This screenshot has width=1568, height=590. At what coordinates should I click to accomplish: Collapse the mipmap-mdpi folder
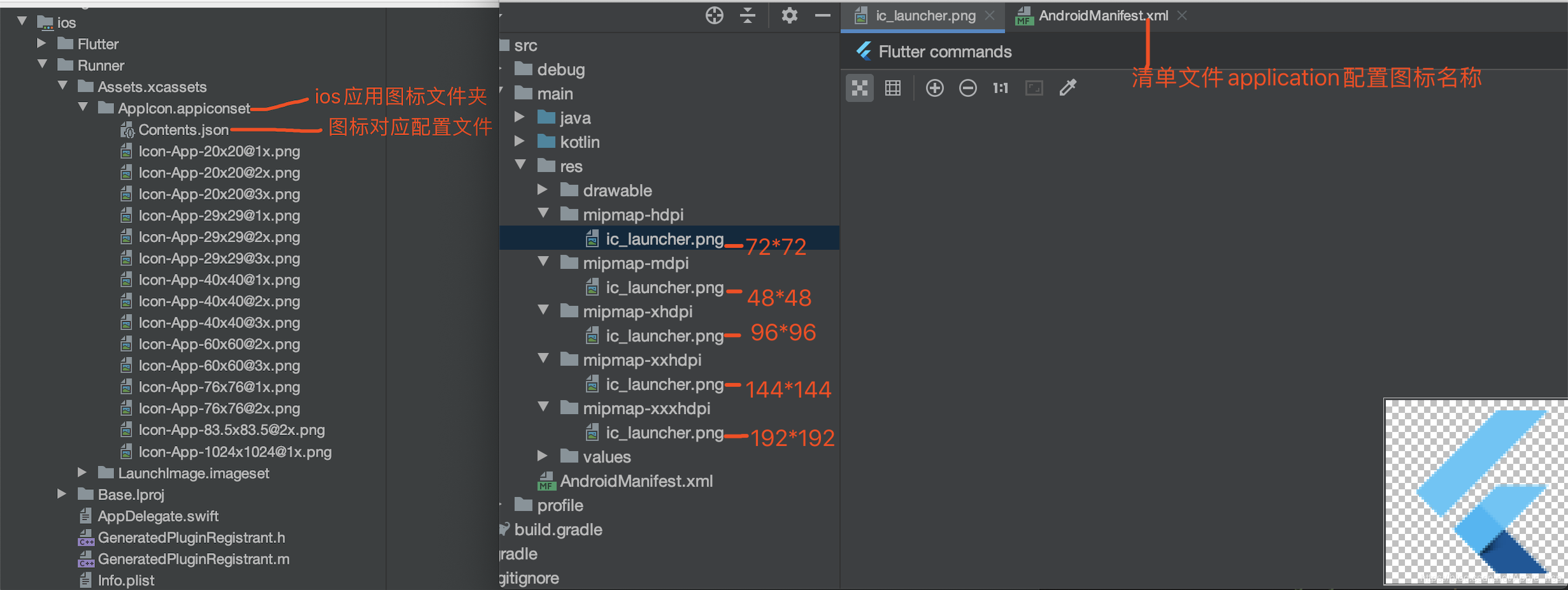[x=543, y=262]
